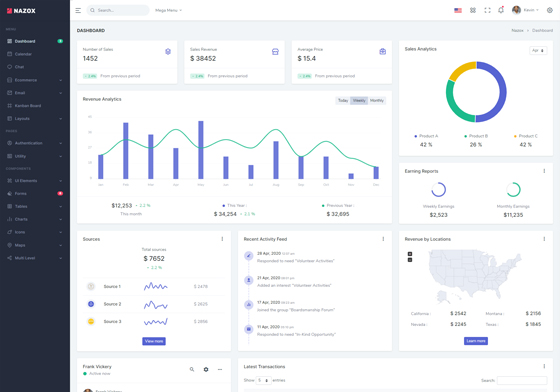Open the Mega Menu dropdown
Viewport: 560px width, 392px height.
pyautogui.click(x=169, y=10)
